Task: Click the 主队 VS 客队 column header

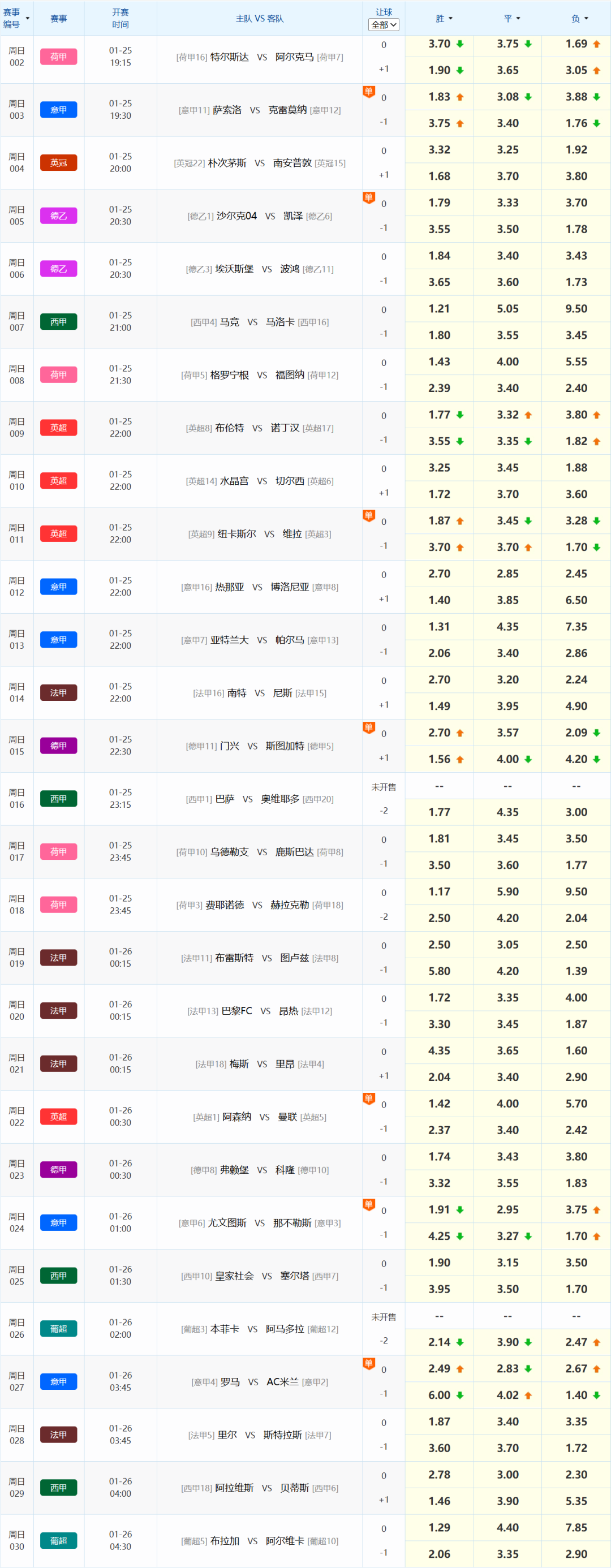Action: pos(260,18)
